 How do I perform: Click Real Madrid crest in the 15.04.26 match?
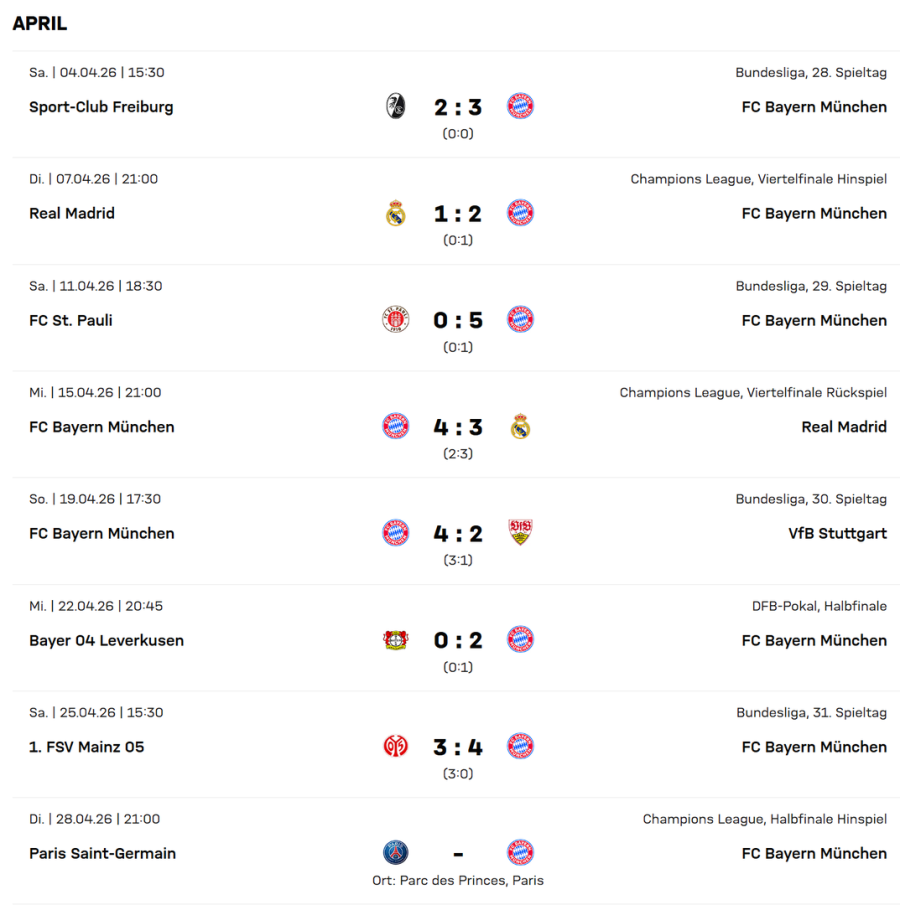[x=520, y=427]
